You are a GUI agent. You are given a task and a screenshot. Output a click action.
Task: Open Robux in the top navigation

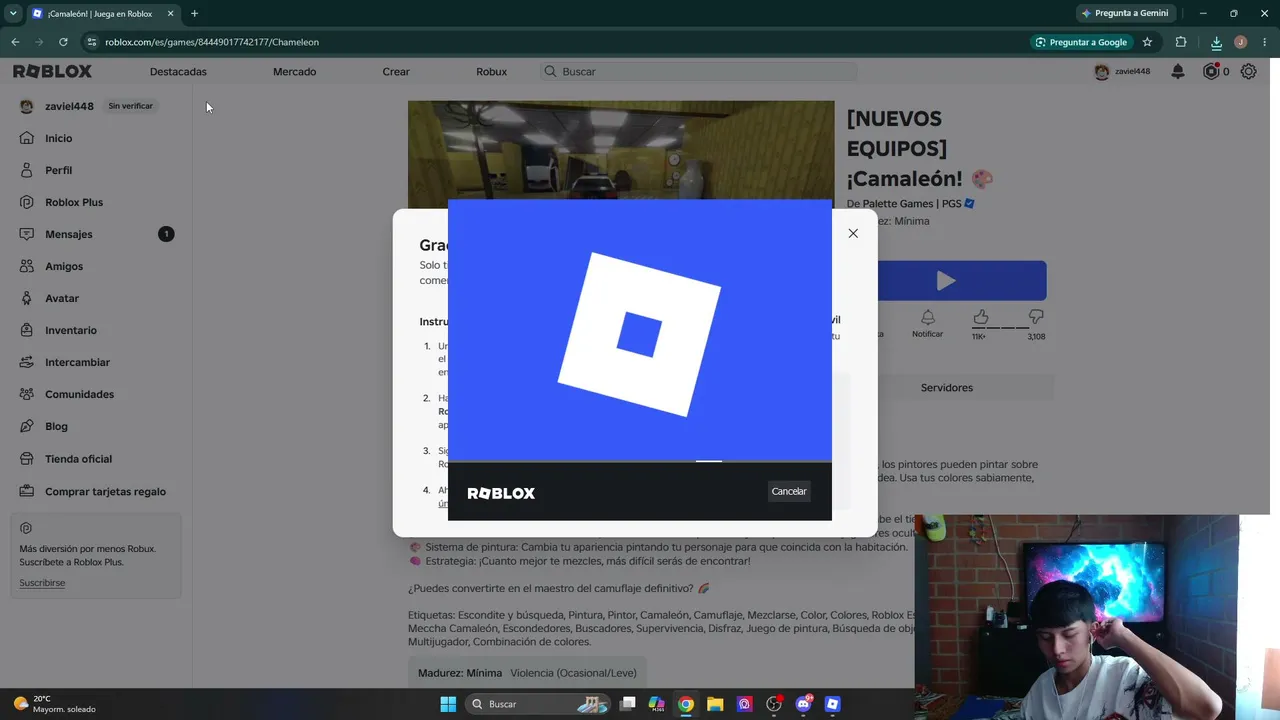tap(491, 72)
